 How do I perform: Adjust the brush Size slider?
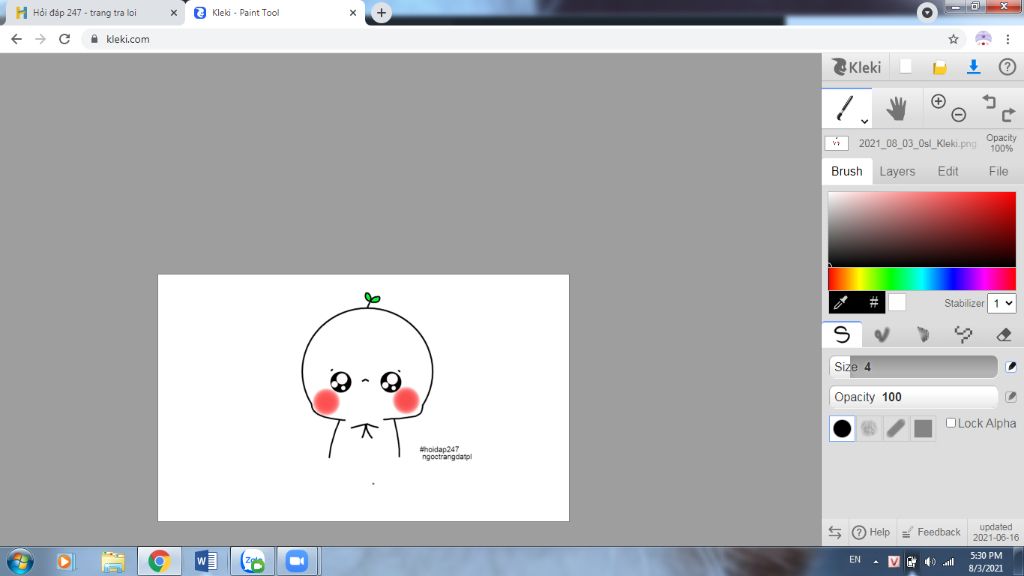(913, 367)
